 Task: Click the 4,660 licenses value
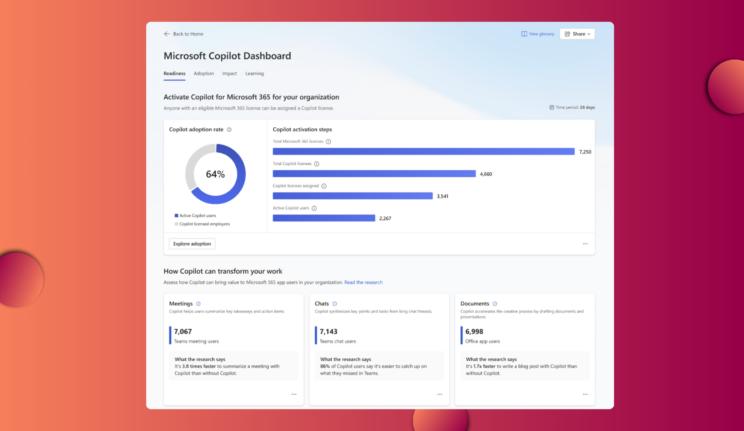pyautogui.click(x=486, y=174)
